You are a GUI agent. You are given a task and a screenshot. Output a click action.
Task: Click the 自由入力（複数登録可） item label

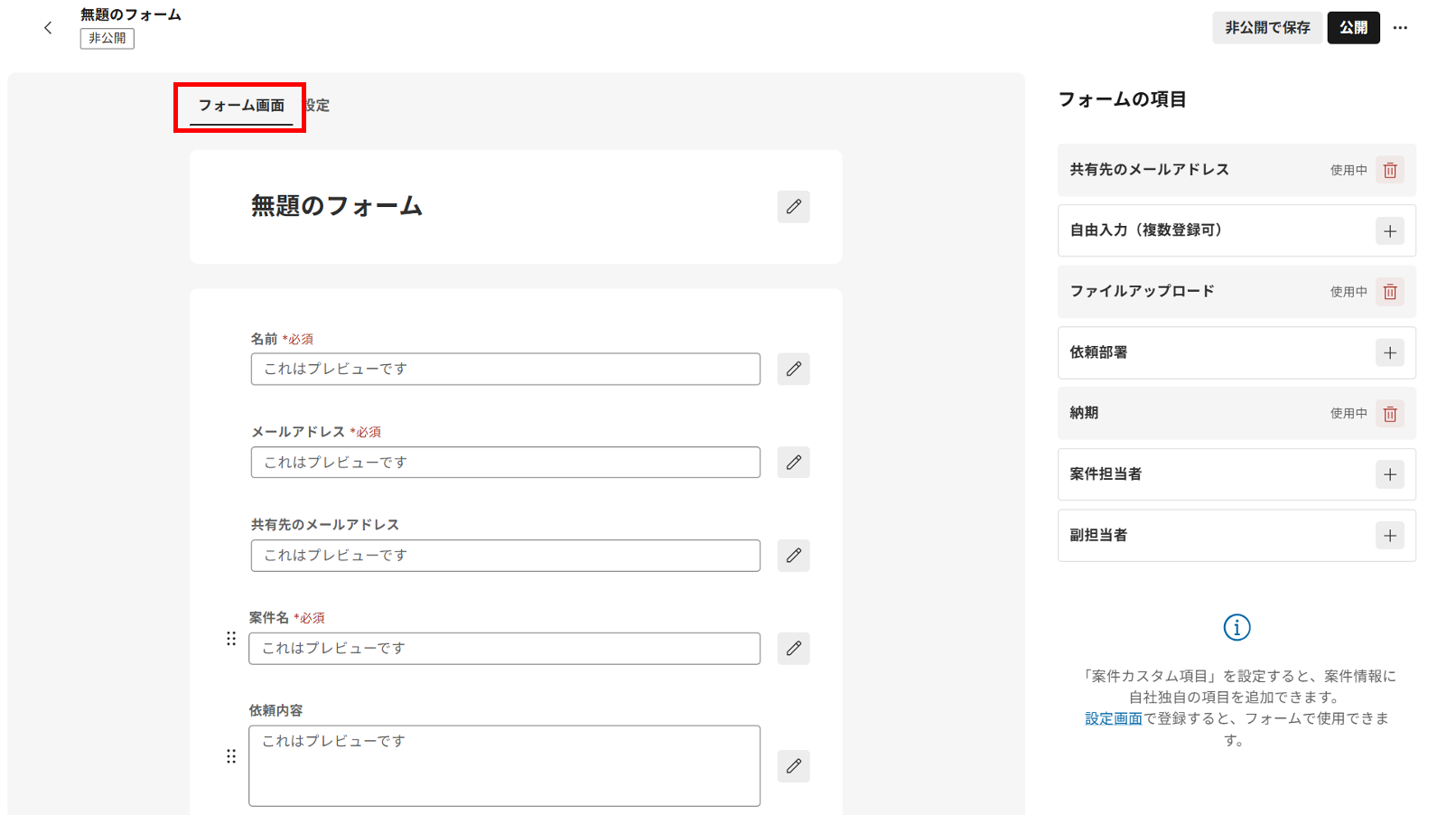pyautogui.click(x=1146, y=230)
